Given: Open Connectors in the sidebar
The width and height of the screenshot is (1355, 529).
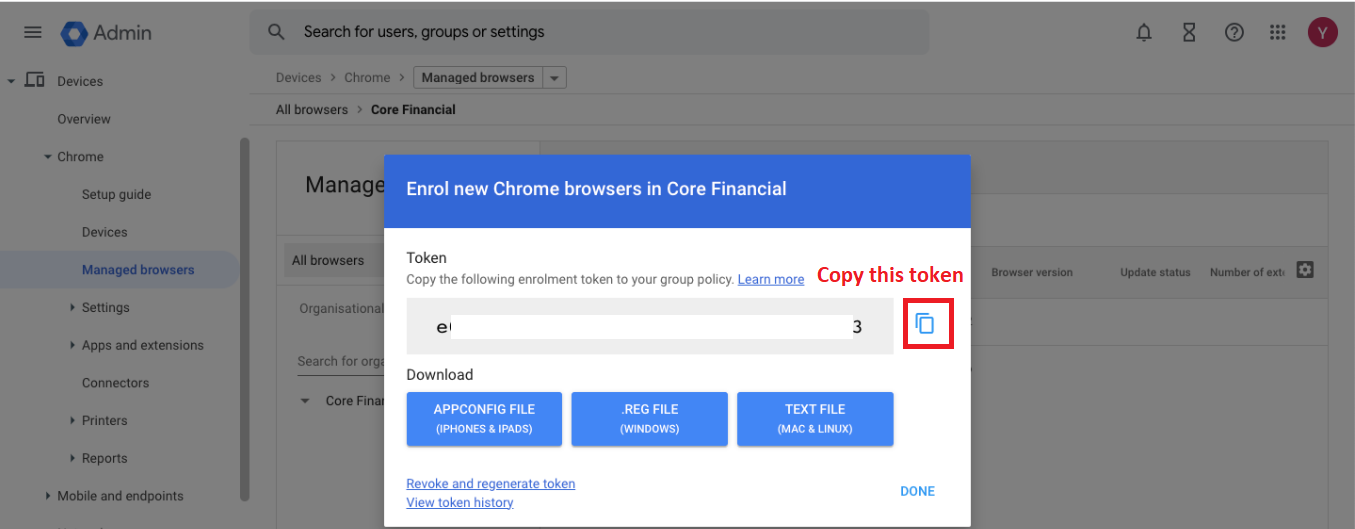Looking at the screenshot, I should pyautogui.click(x=115, y=383).
